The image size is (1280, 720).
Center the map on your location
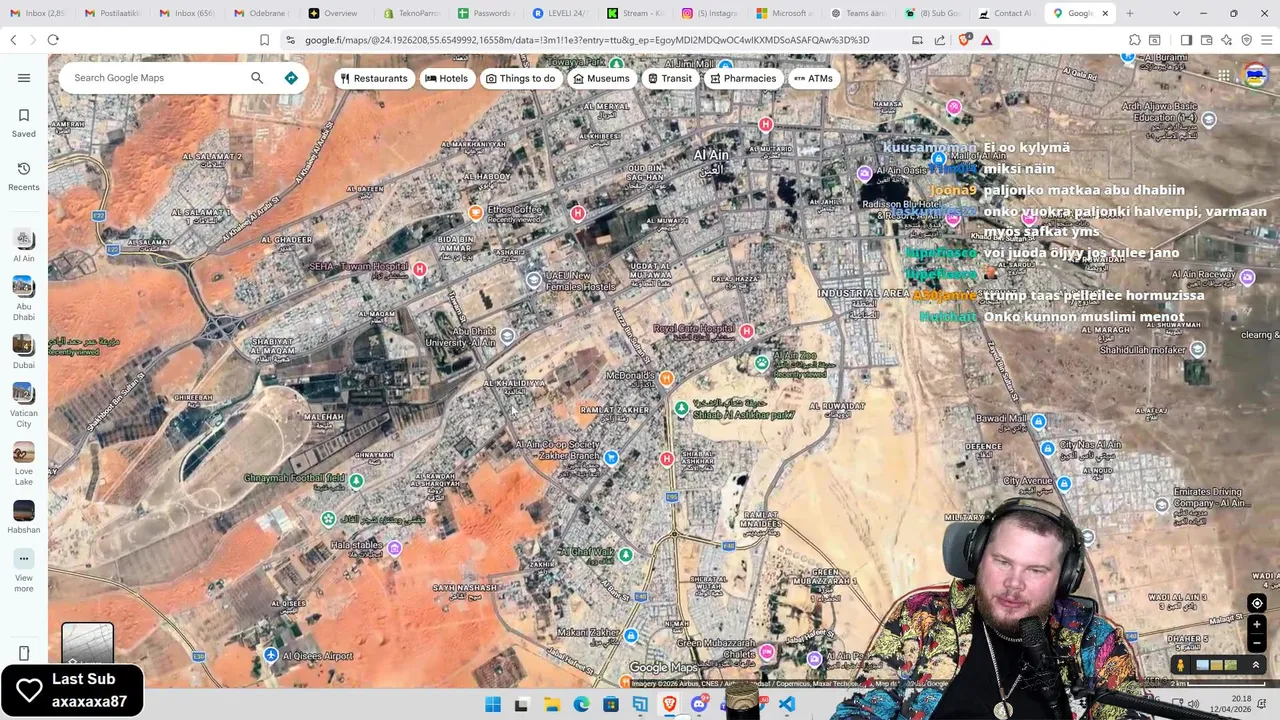(1257, 603)
